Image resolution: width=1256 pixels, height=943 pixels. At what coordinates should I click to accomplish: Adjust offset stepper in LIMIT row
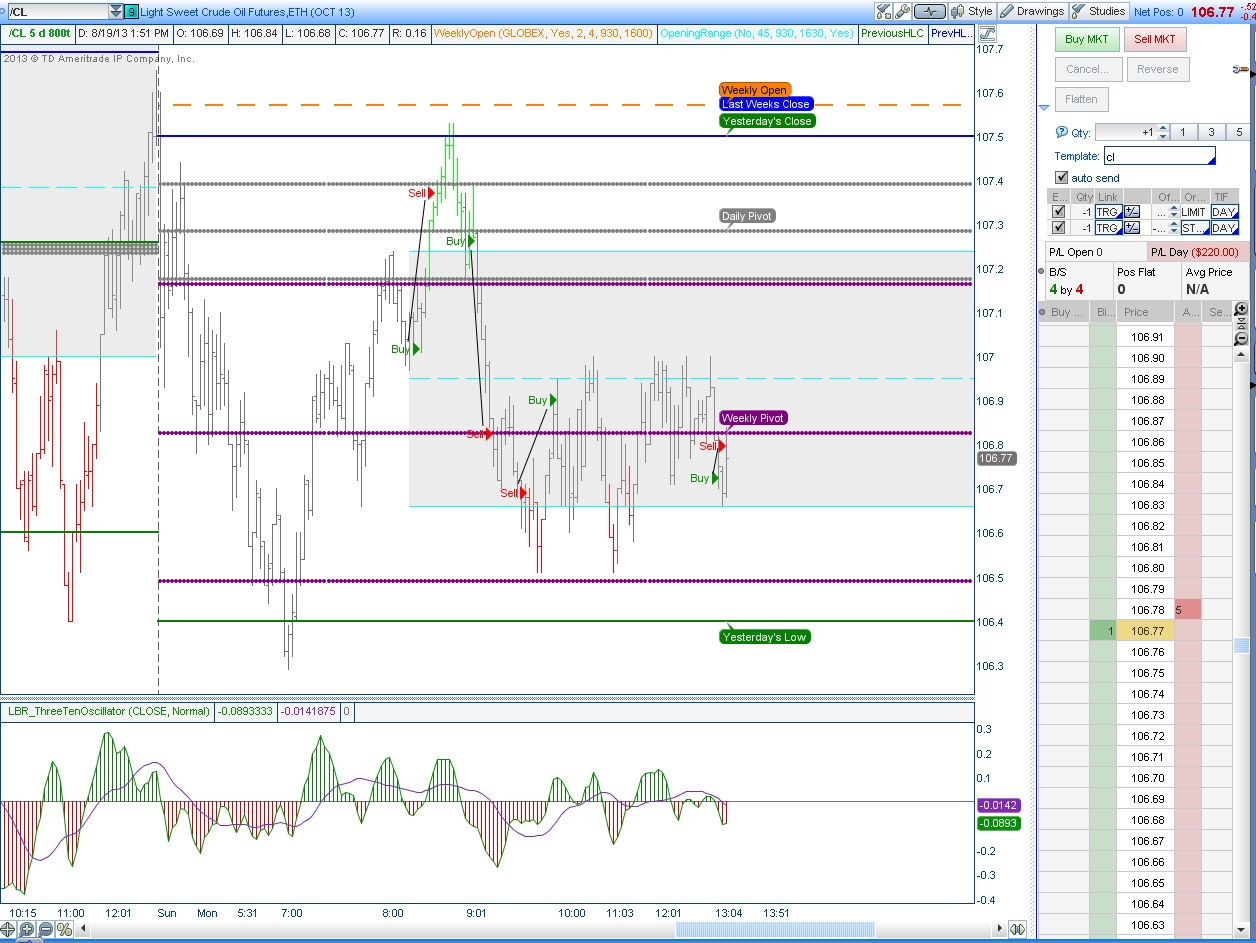point(1174,212)
